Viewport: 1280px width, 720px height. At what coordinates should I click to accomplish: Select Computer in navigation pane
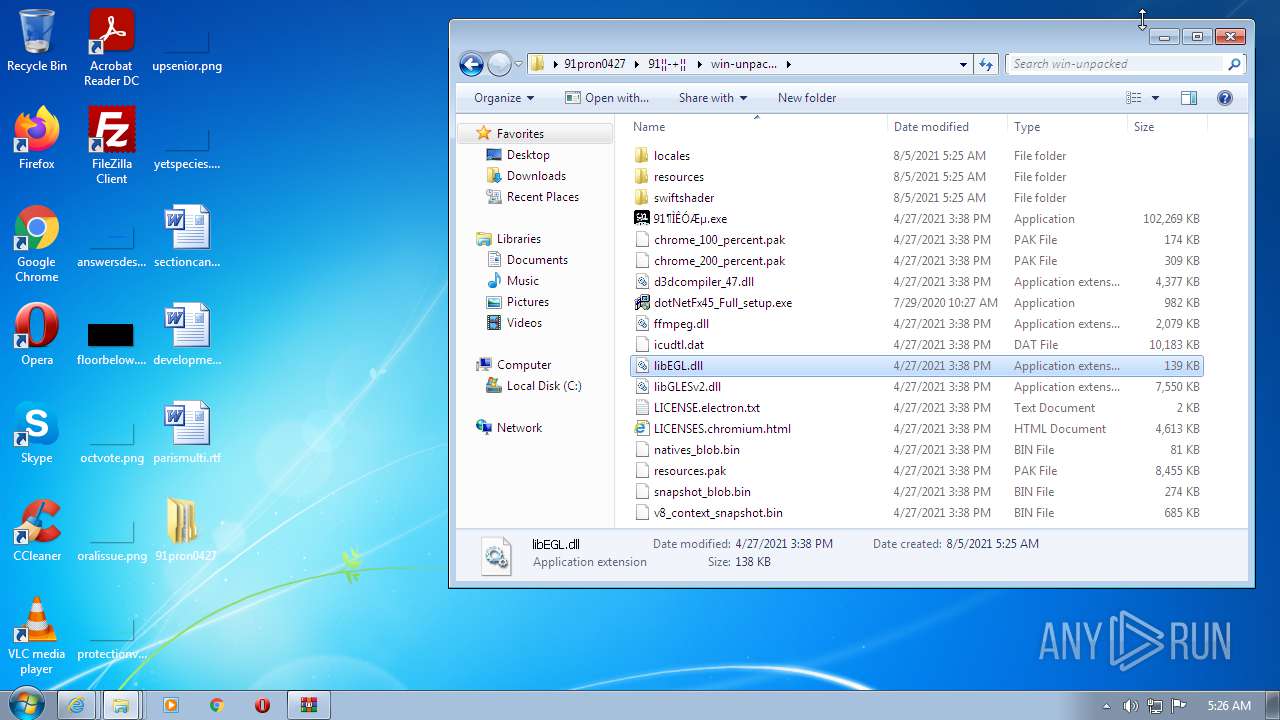point(524,365)
